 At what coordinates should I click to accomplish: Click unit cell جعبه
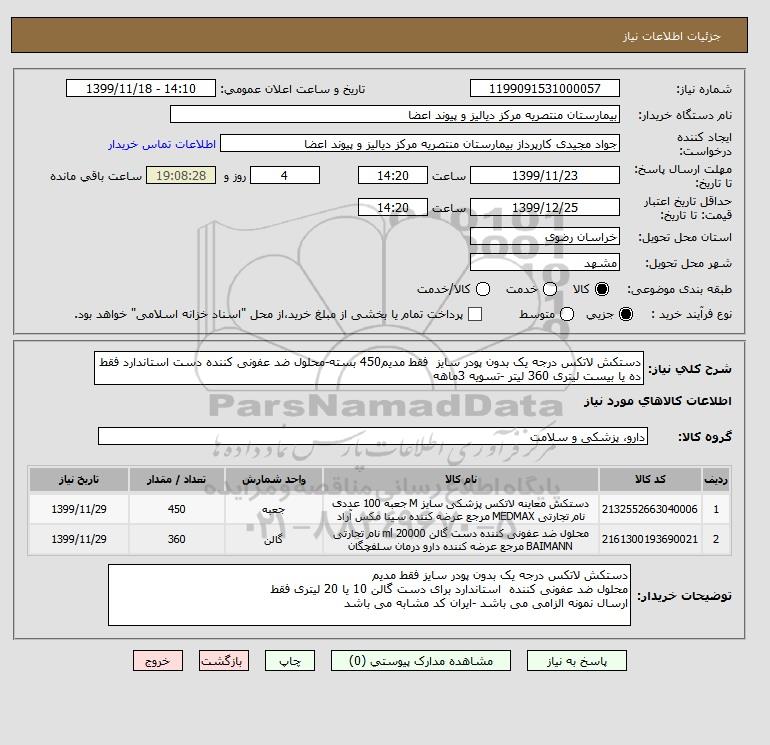pyautogui.click(x=274, y=509)
